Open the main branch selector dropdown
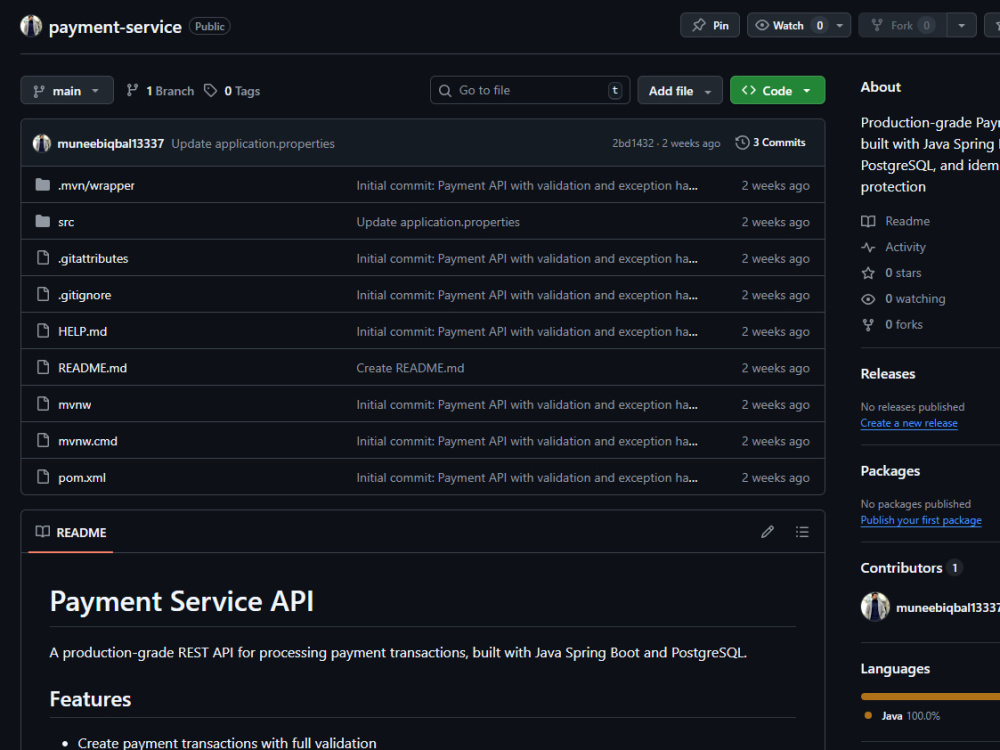The height and width of the screenshot is (750, 1000). point(67,91)
